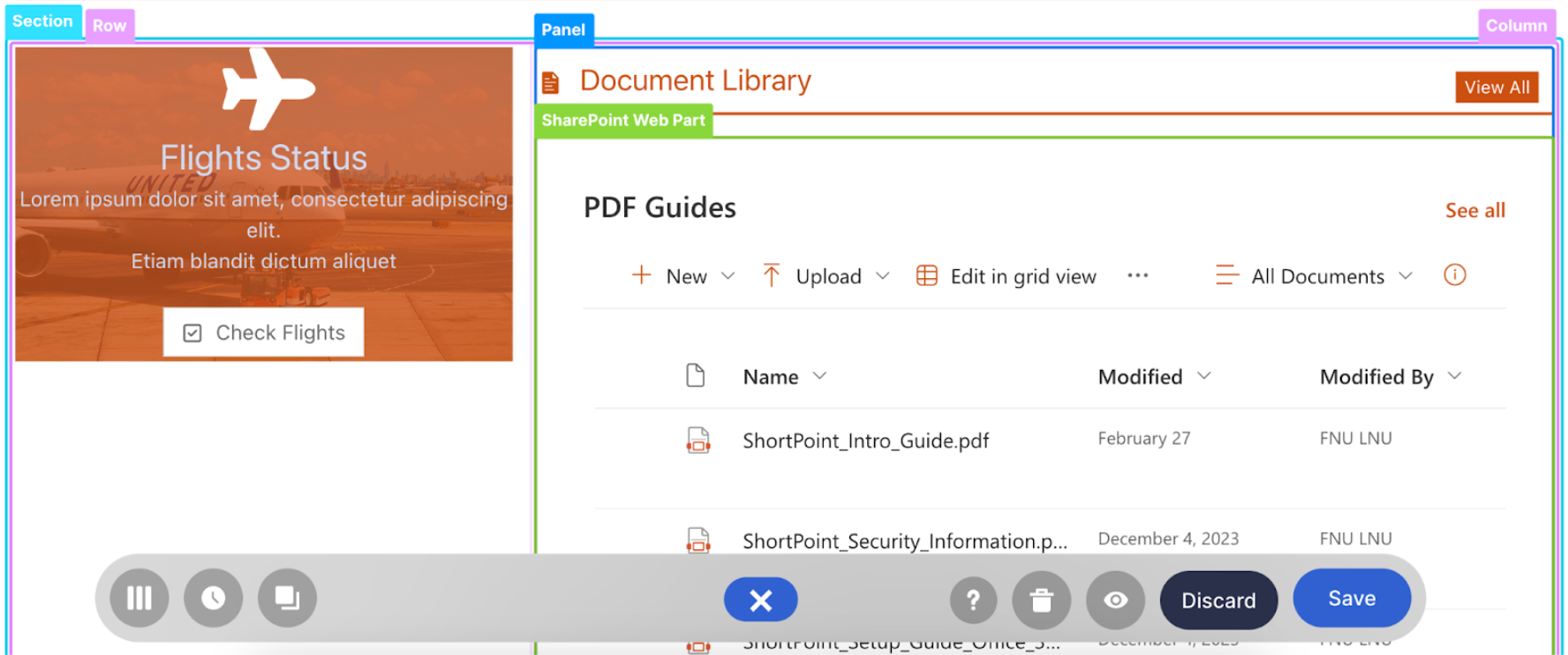Click the View All button in Document Library
The image size is (1568, 655).
coord(1496,87)
